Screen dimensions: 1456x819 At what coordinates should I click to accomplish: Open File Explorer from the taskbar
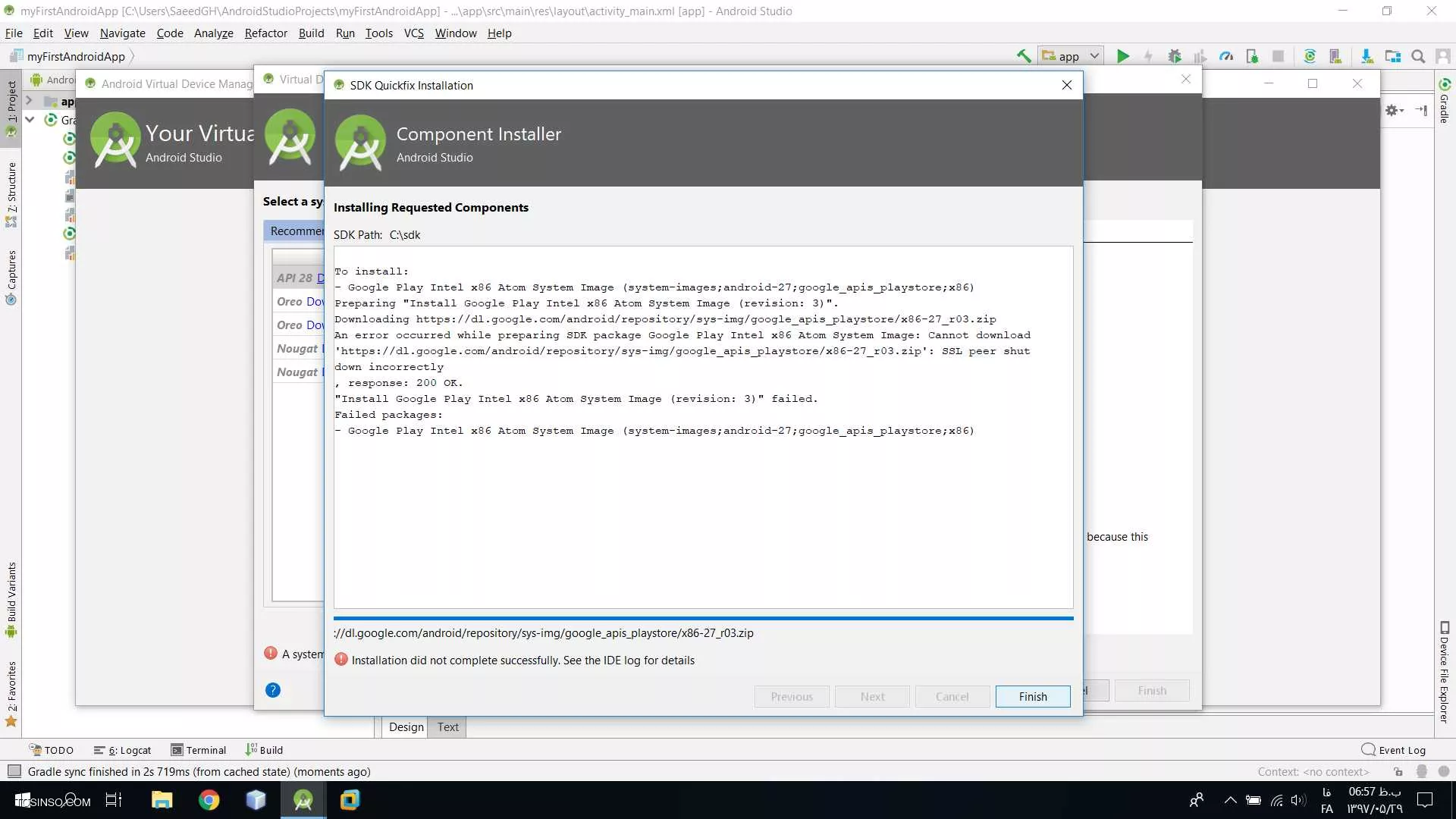coord(162,800)
